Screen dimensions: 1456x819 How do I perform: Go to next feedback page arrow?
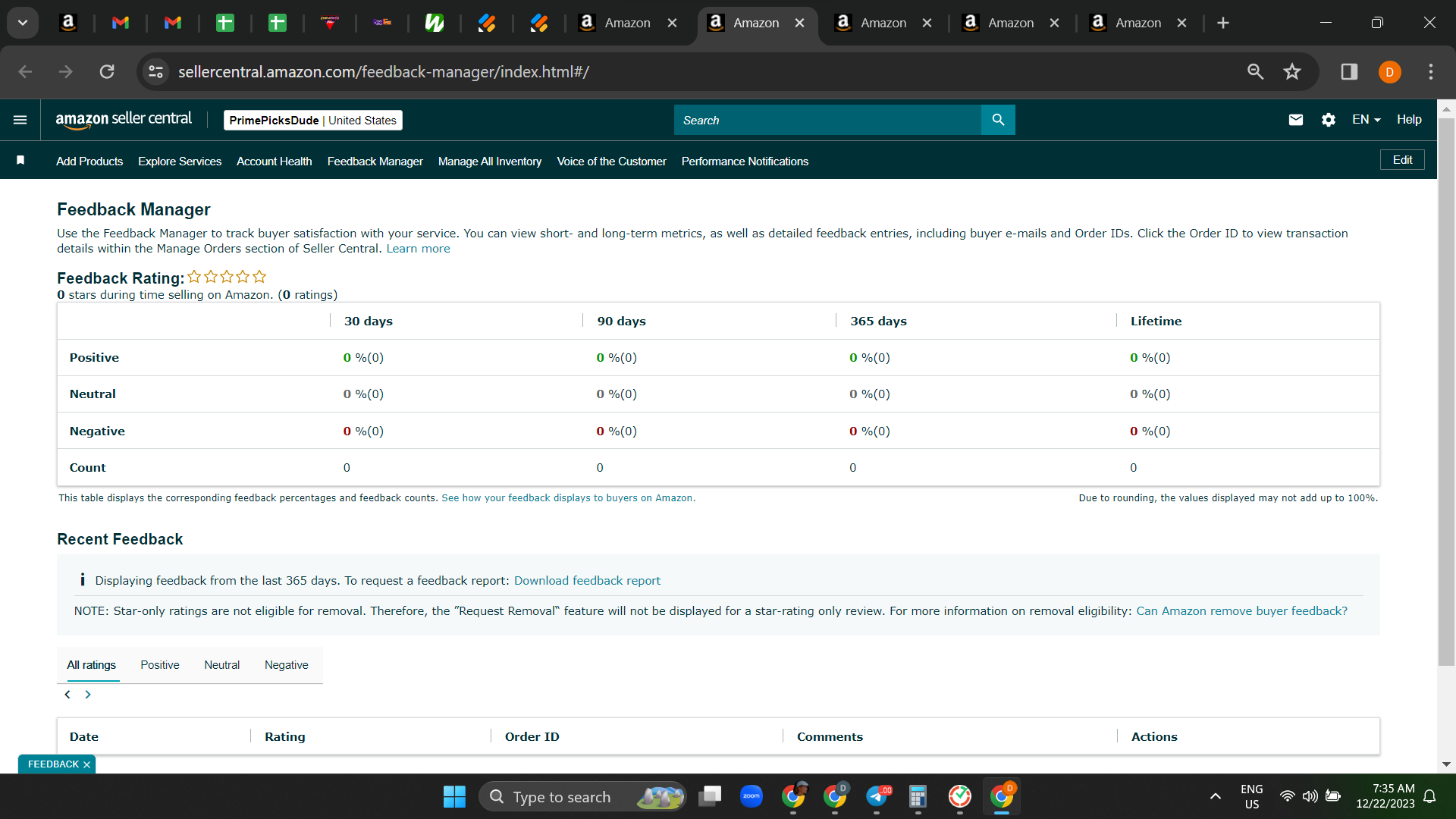[x=88, y=695]
